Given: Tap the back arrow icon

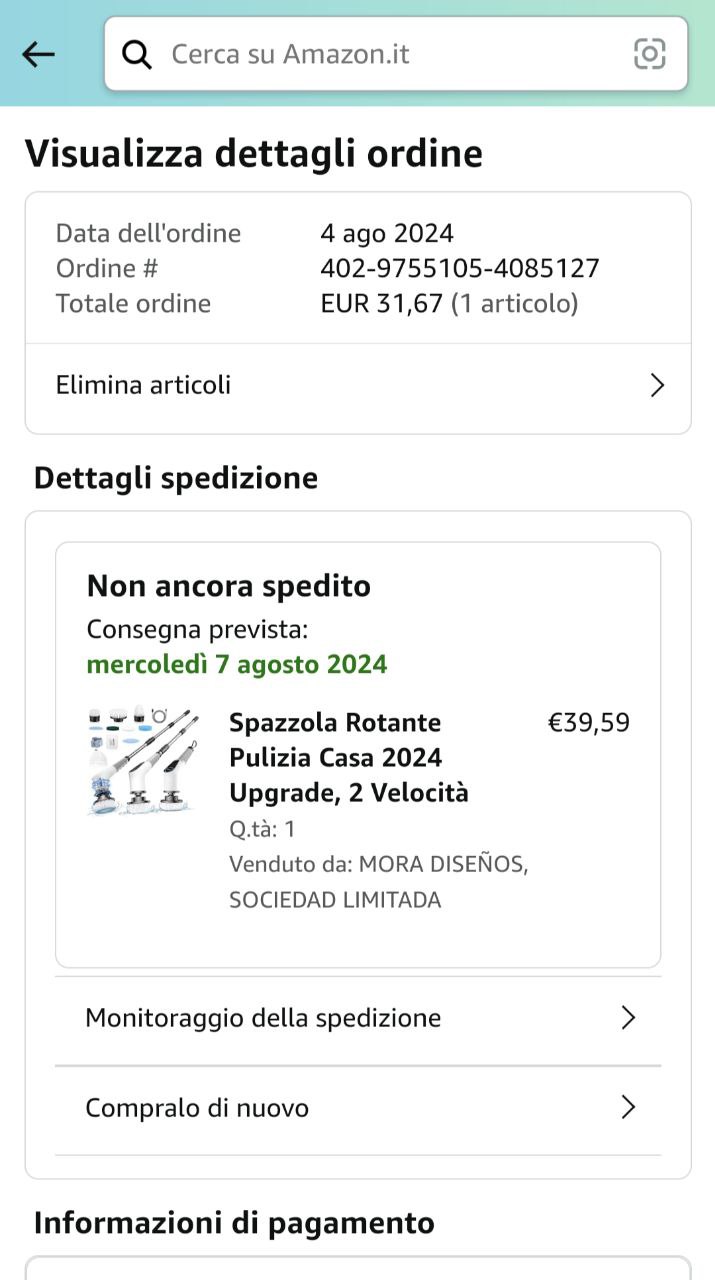Looking at the screenshot, I should pyautogui.click(x=38, y=54).
